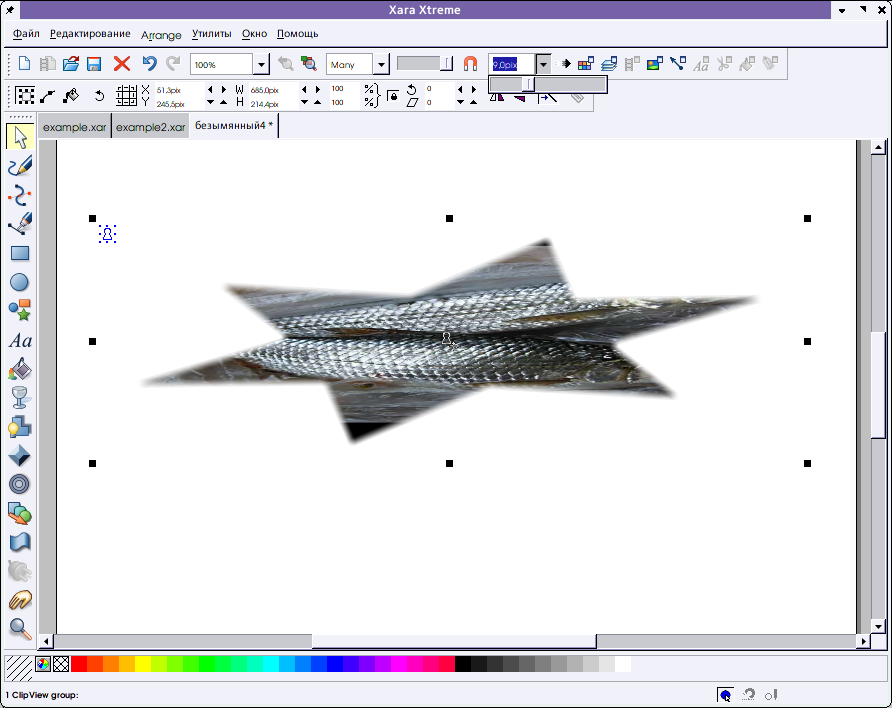The height and width of the screenshot is (708, 892).
Task: Pick the Ellipse tool
Action: [19, 282]
